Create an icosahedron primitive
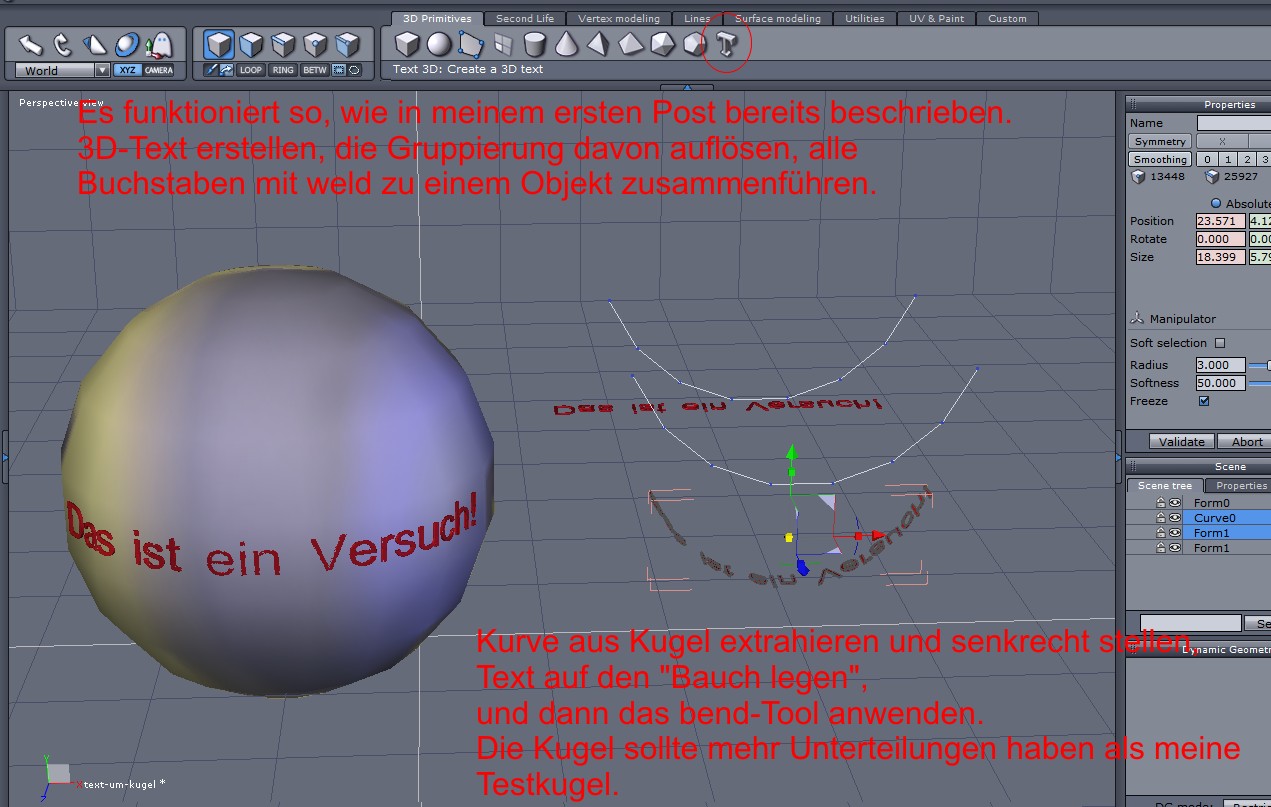Image resolution: width=1271 pixels, height=807 pixels. pos(662,44)
